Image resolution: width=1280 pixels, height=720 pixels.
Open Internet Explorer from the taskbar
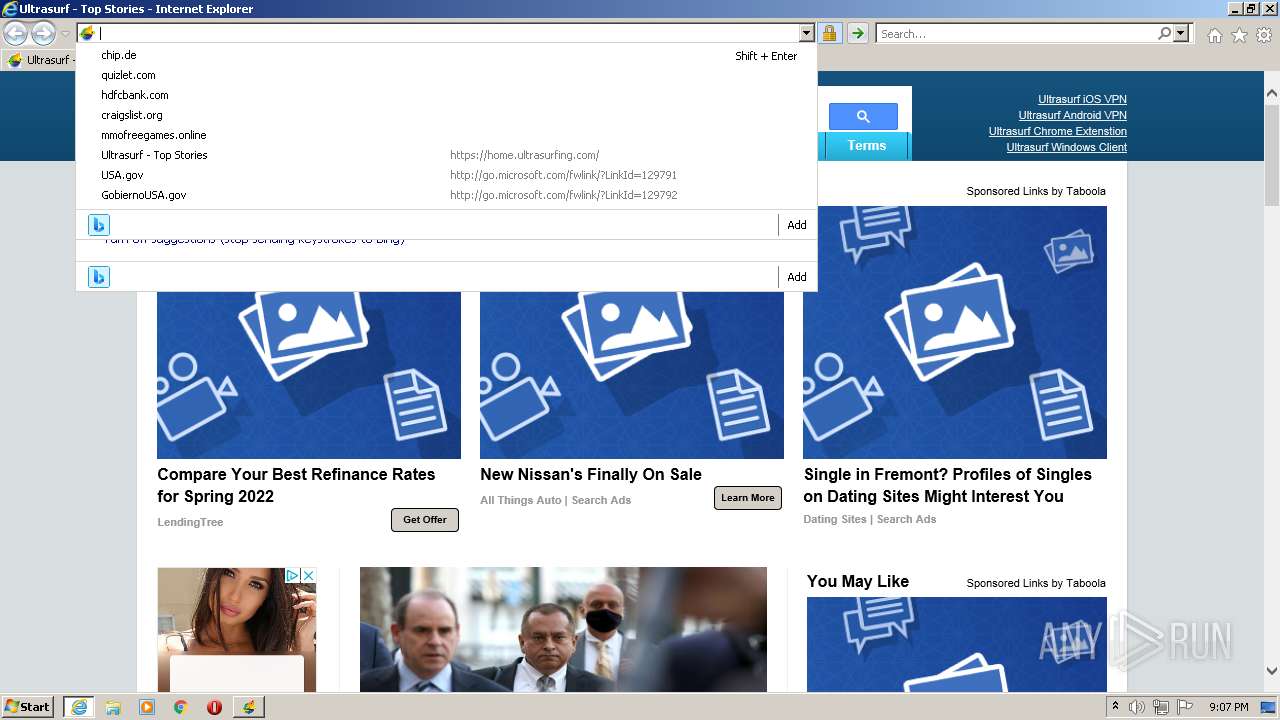tap(78, 707)
